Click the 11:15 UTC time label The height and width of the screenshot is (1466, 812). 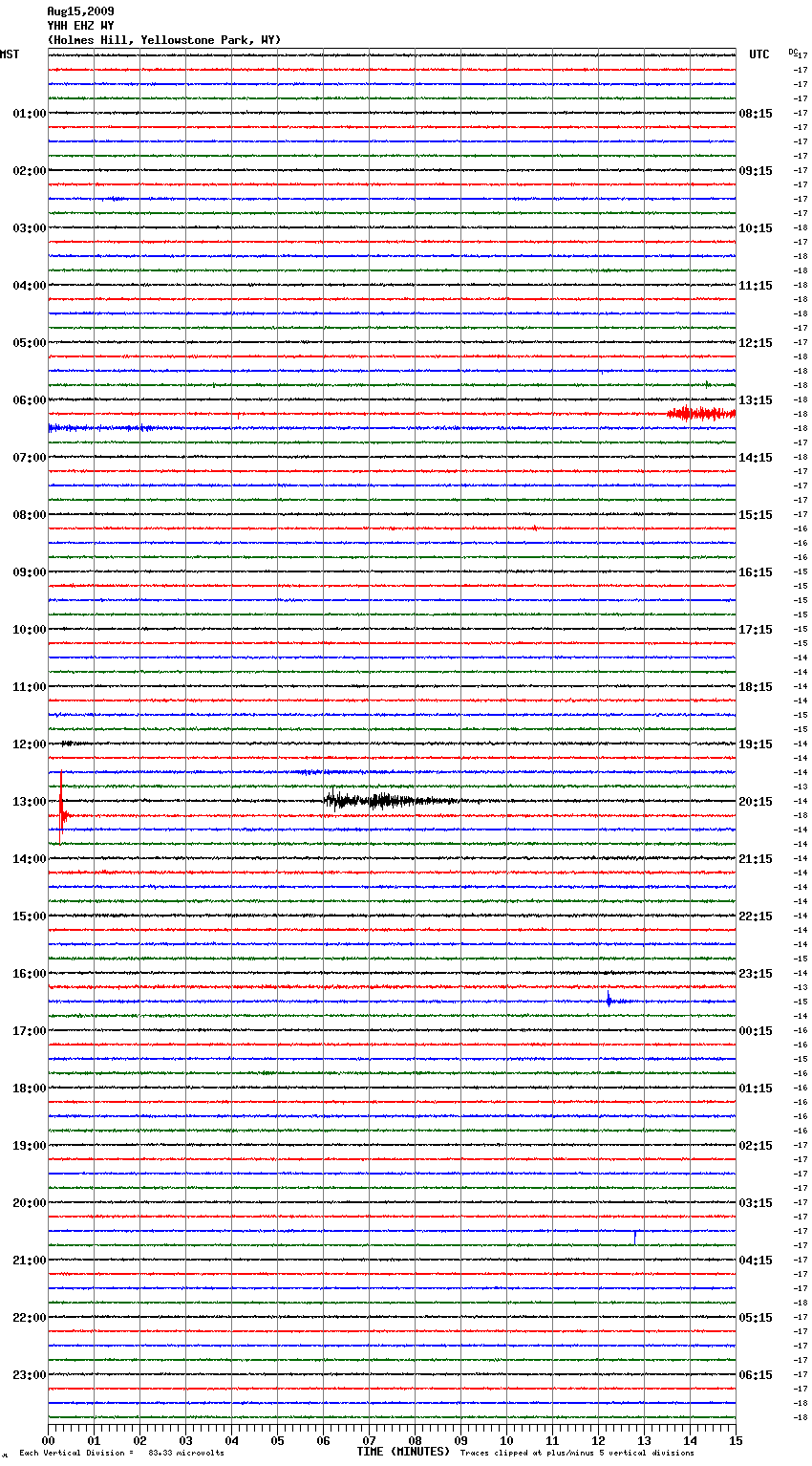[756, 286]
